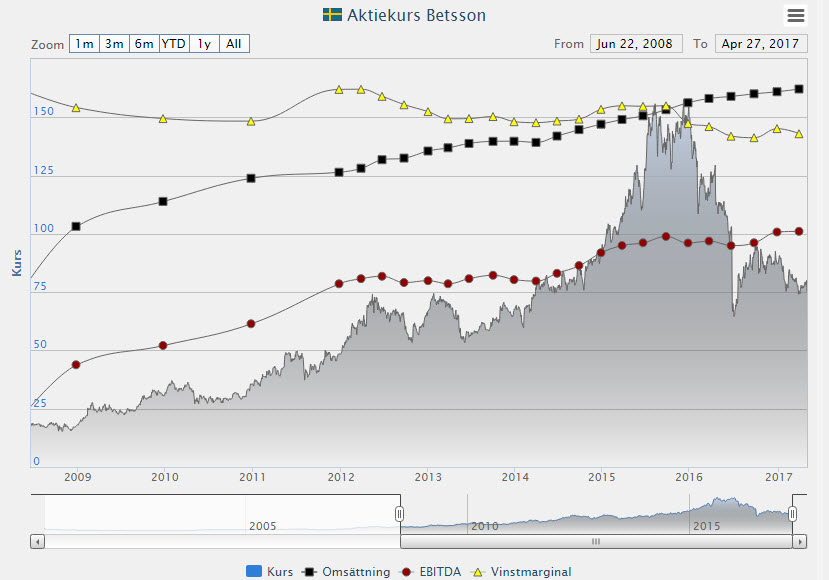829x580 pixels.
Task: Click the Vinstmarginal yellow triangle at 2009
Action: [76, 108]
